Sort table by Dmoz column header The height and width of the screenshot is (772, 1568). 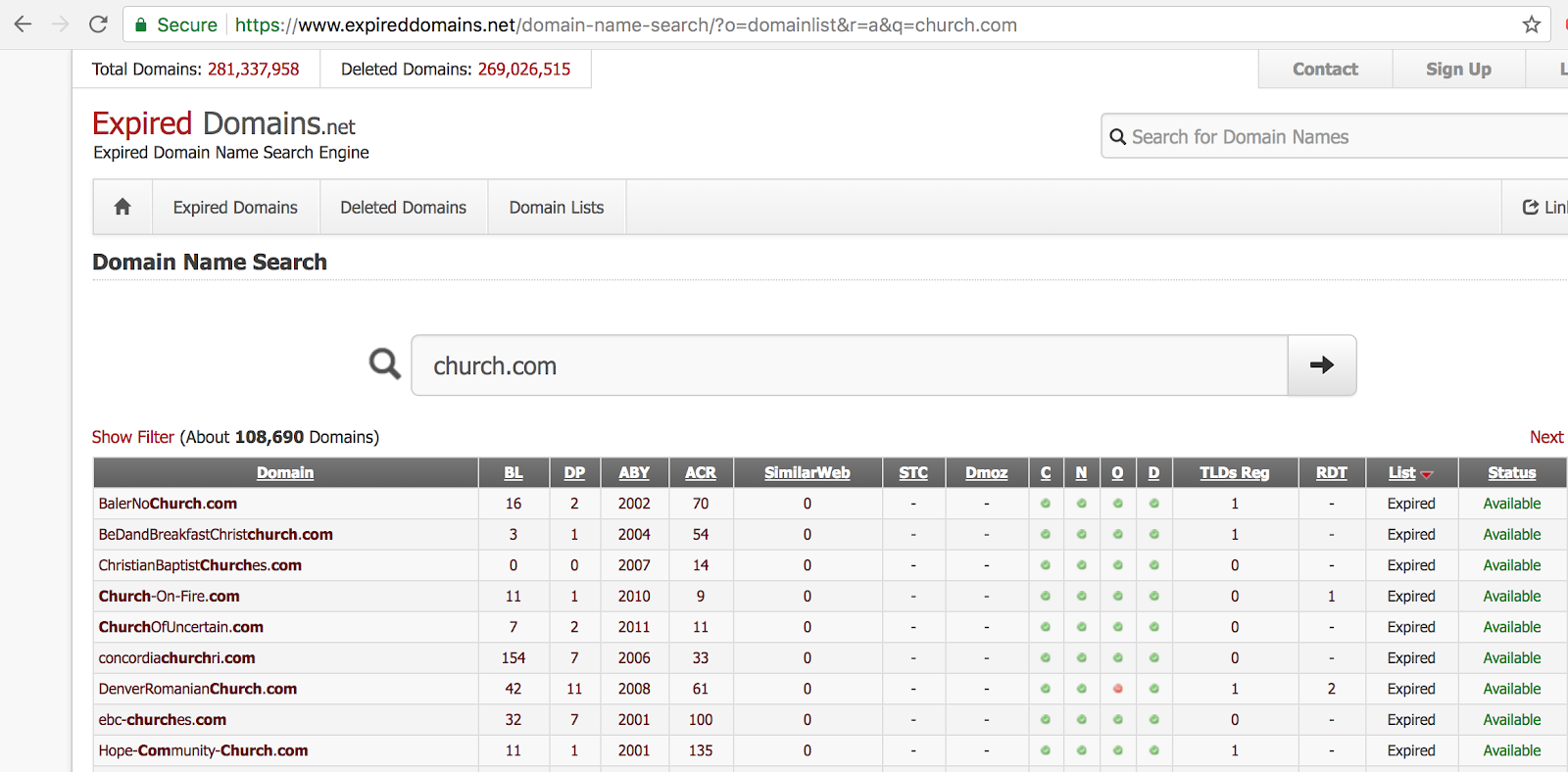(x=987, y=473)
